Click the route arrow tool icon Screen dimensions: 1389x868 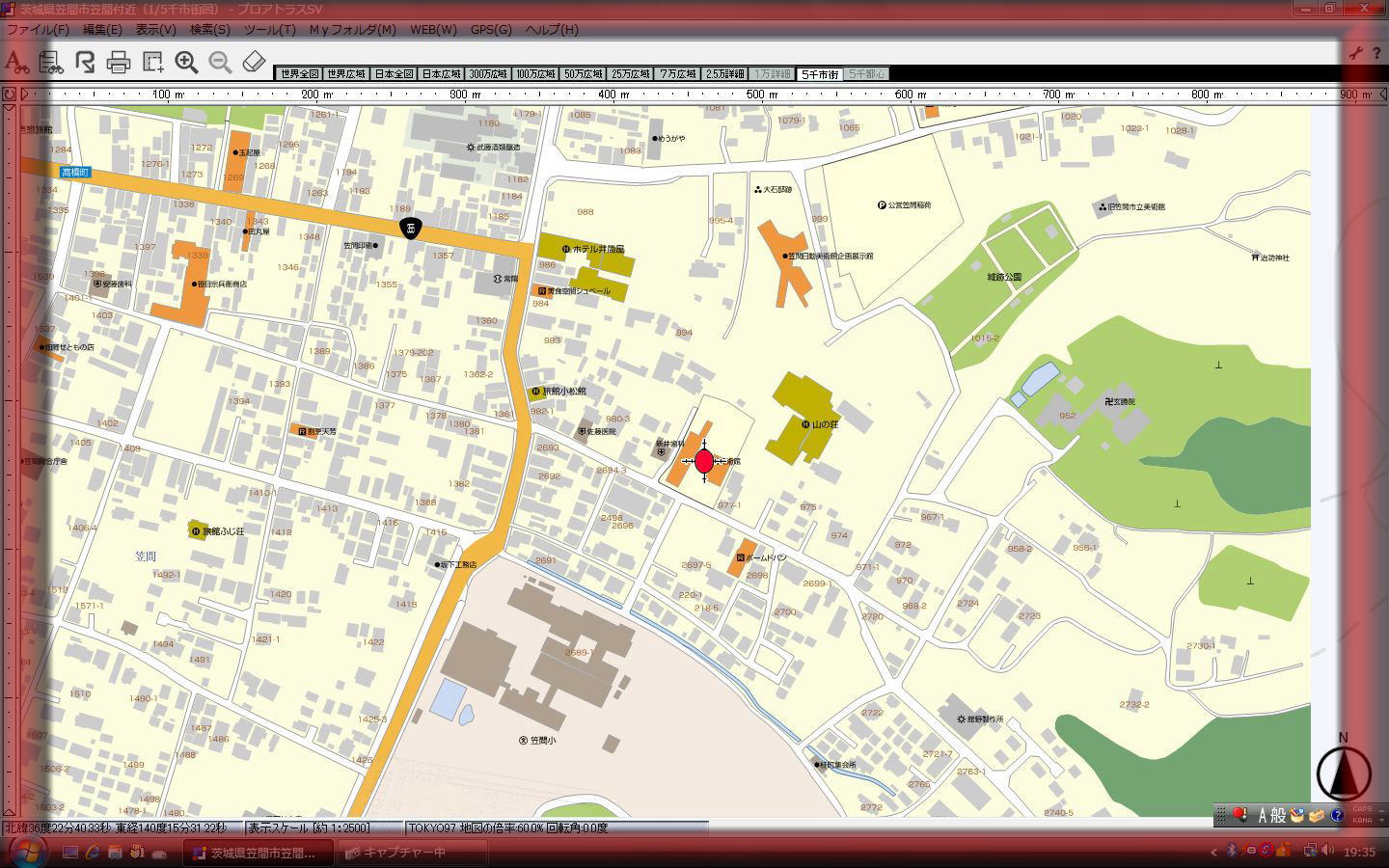pyautogui.click(x=85, y=63)
